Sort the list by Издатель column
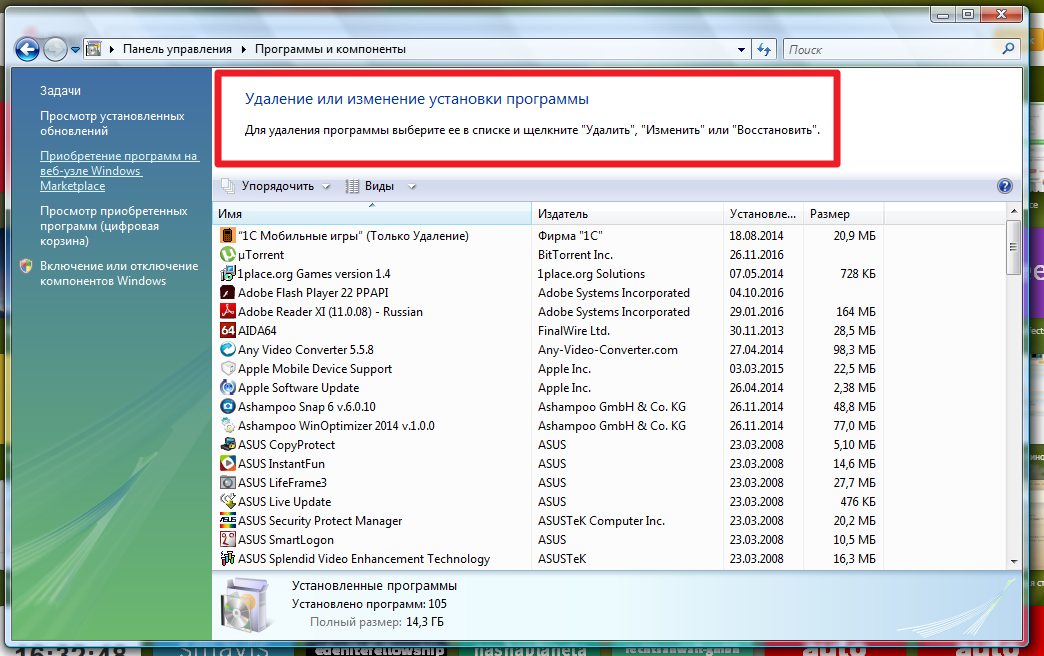The image size is (1044, 656). [627, 214]
